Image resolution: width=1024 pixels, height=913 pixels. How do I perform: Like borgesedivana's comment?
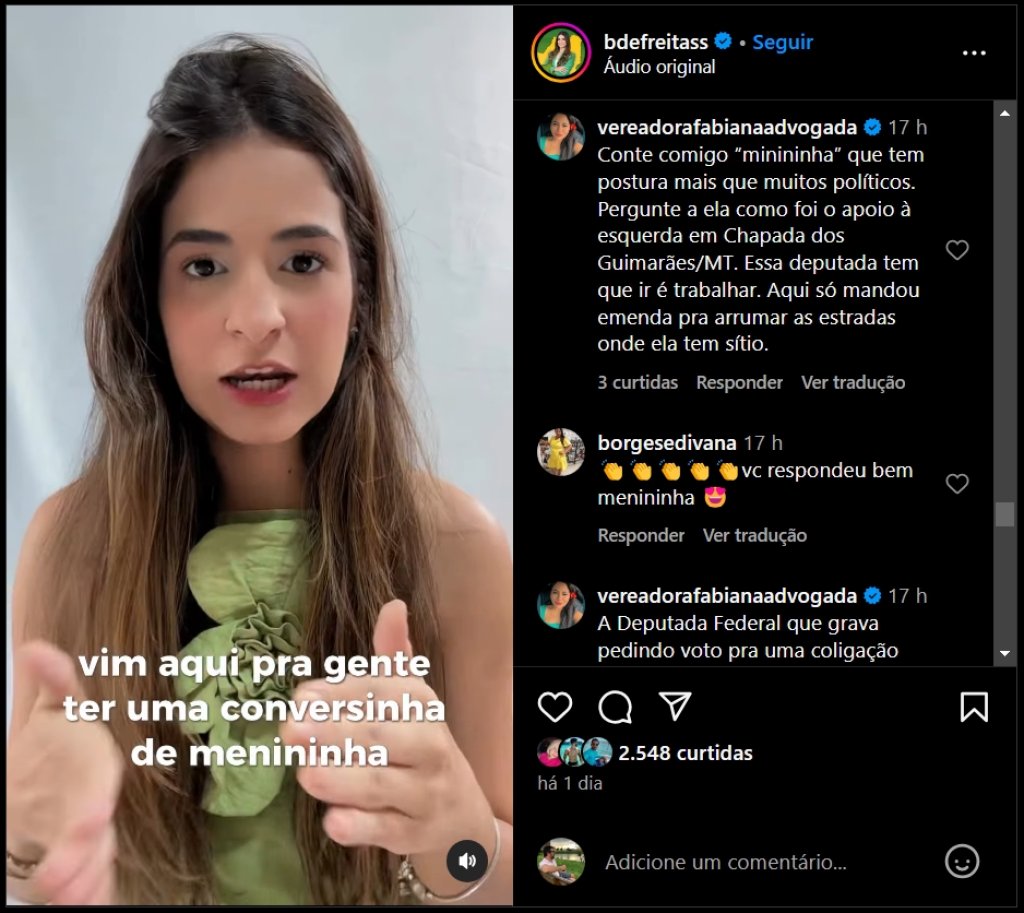[x=957, y=483]
